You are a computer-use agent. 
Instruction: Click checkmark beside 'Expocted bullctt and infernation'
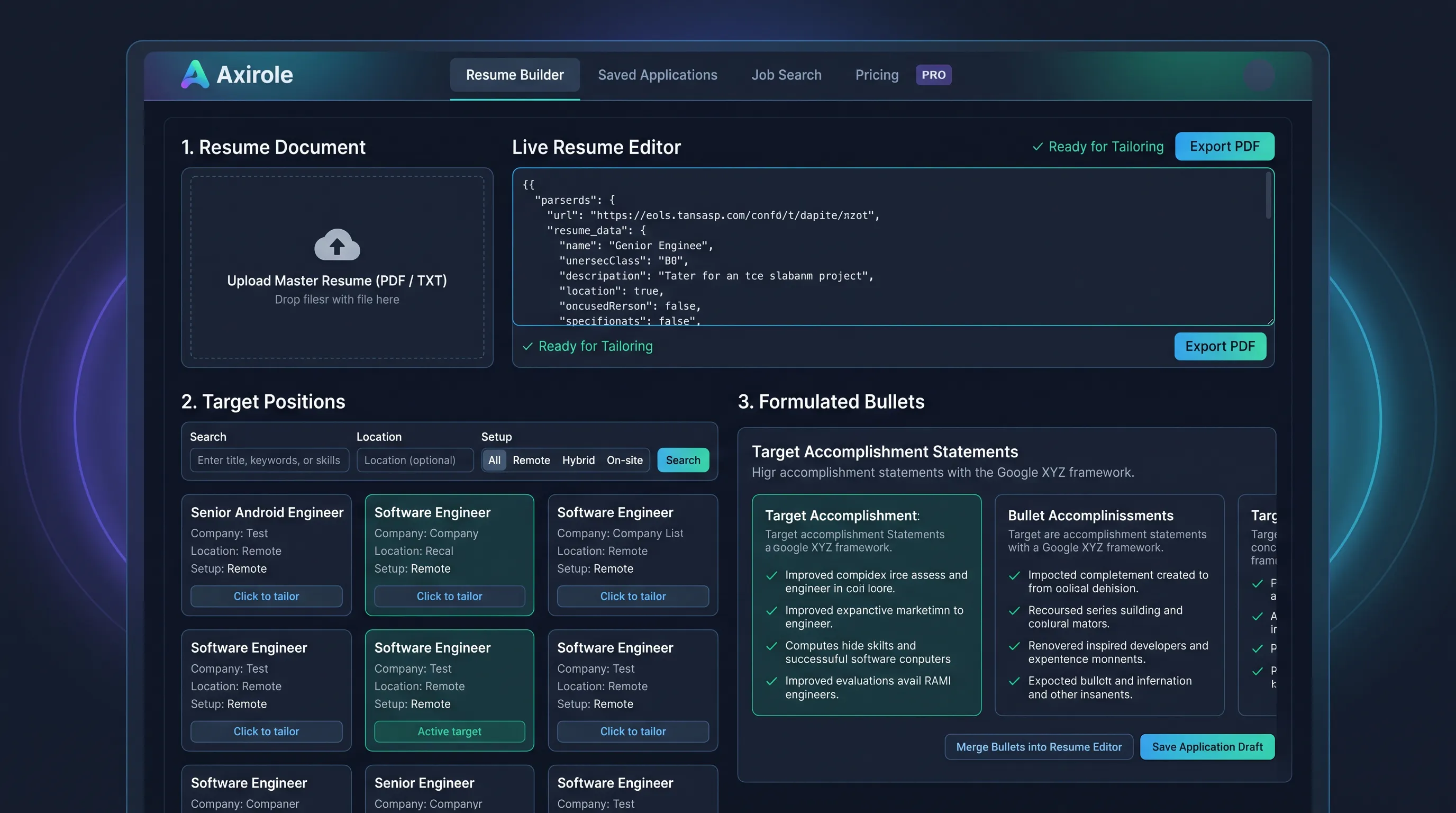pos(1014,682)
